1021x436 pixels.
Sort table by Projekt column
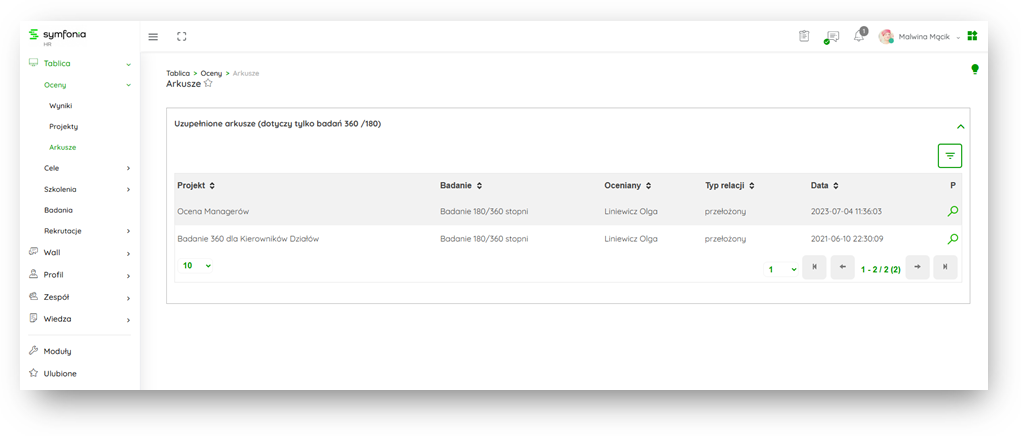pyautogui.click(x=196, y=185)
